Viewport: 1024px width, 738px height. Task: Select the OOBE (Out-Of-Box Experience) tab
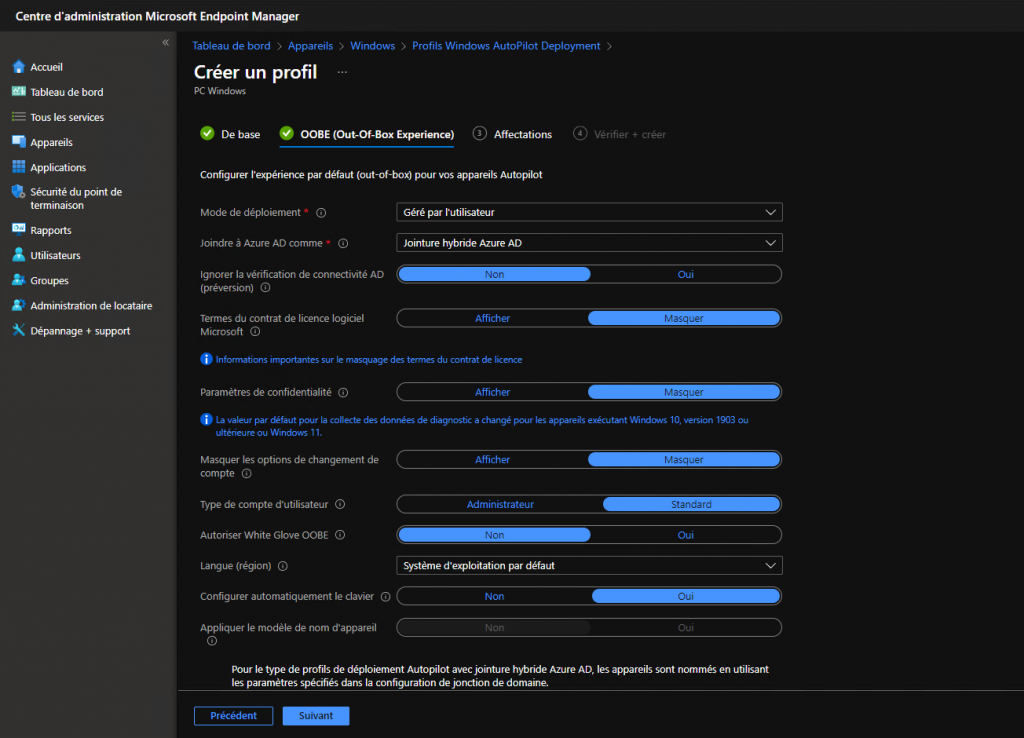tap(366, 134)
